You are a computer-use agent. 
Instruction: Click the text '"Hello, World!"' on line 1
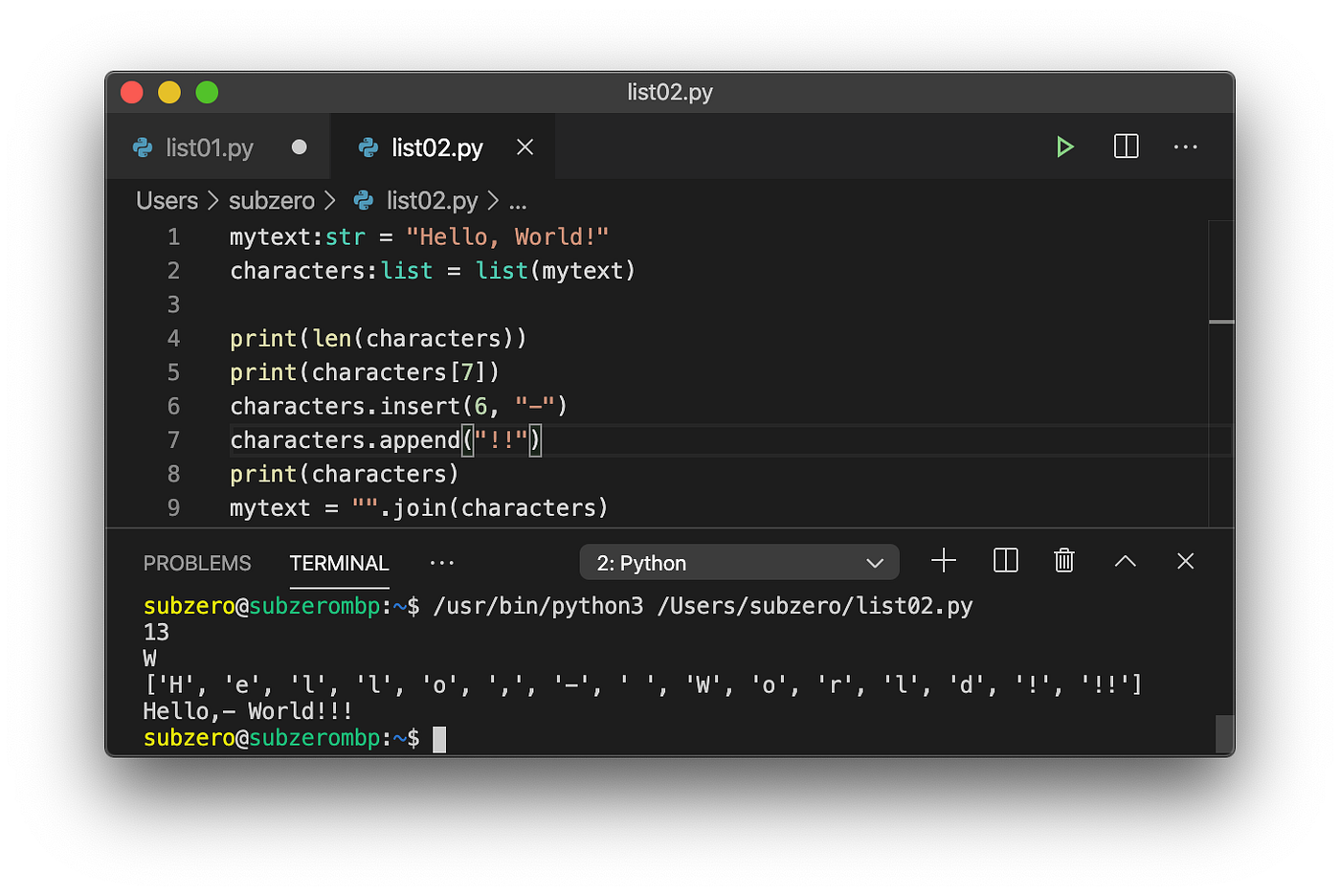[x=507, y=236]
